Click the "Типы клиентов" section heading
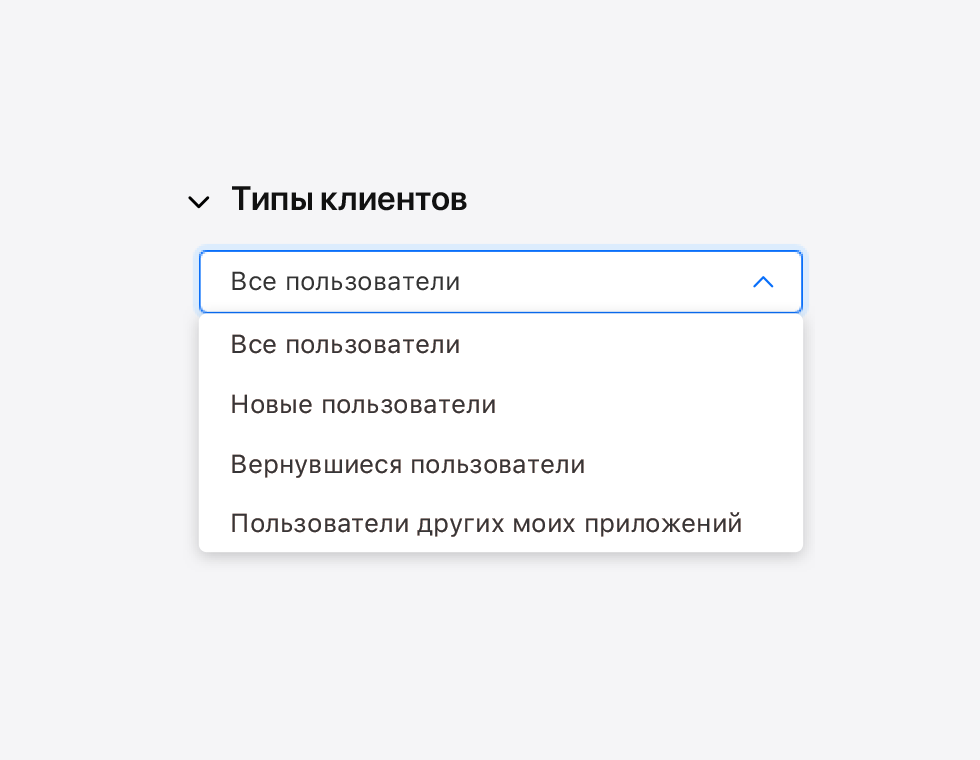 click(x=349, y=200)
